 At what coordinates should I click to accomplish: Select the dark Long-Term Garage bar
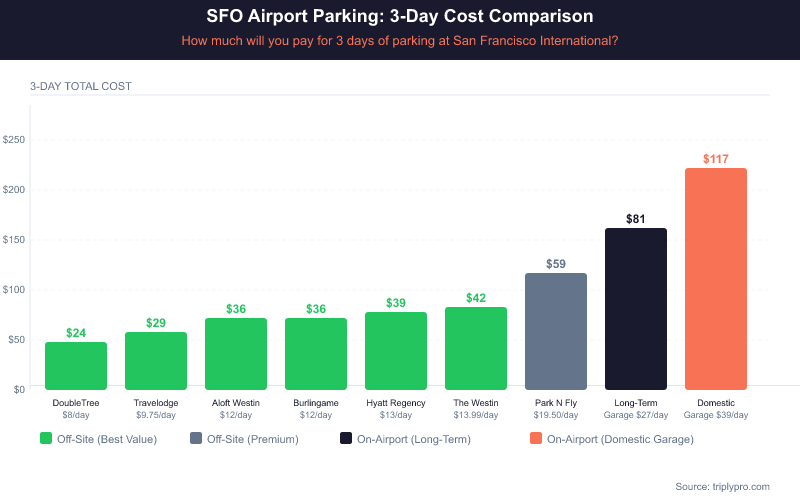[636, 309]
